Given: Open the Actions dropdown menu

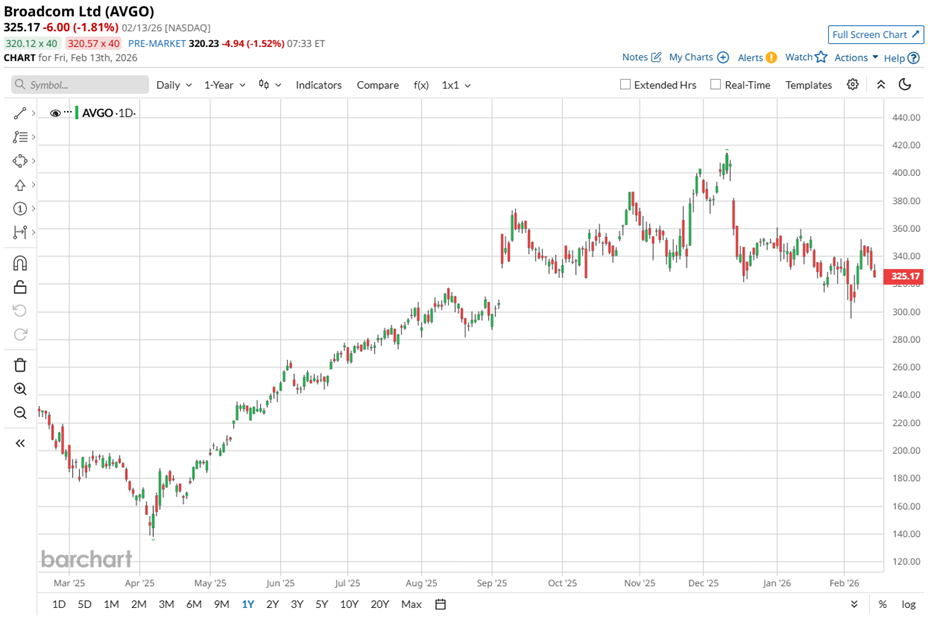Looking at the screenshot, I should [x=856, y=57].
